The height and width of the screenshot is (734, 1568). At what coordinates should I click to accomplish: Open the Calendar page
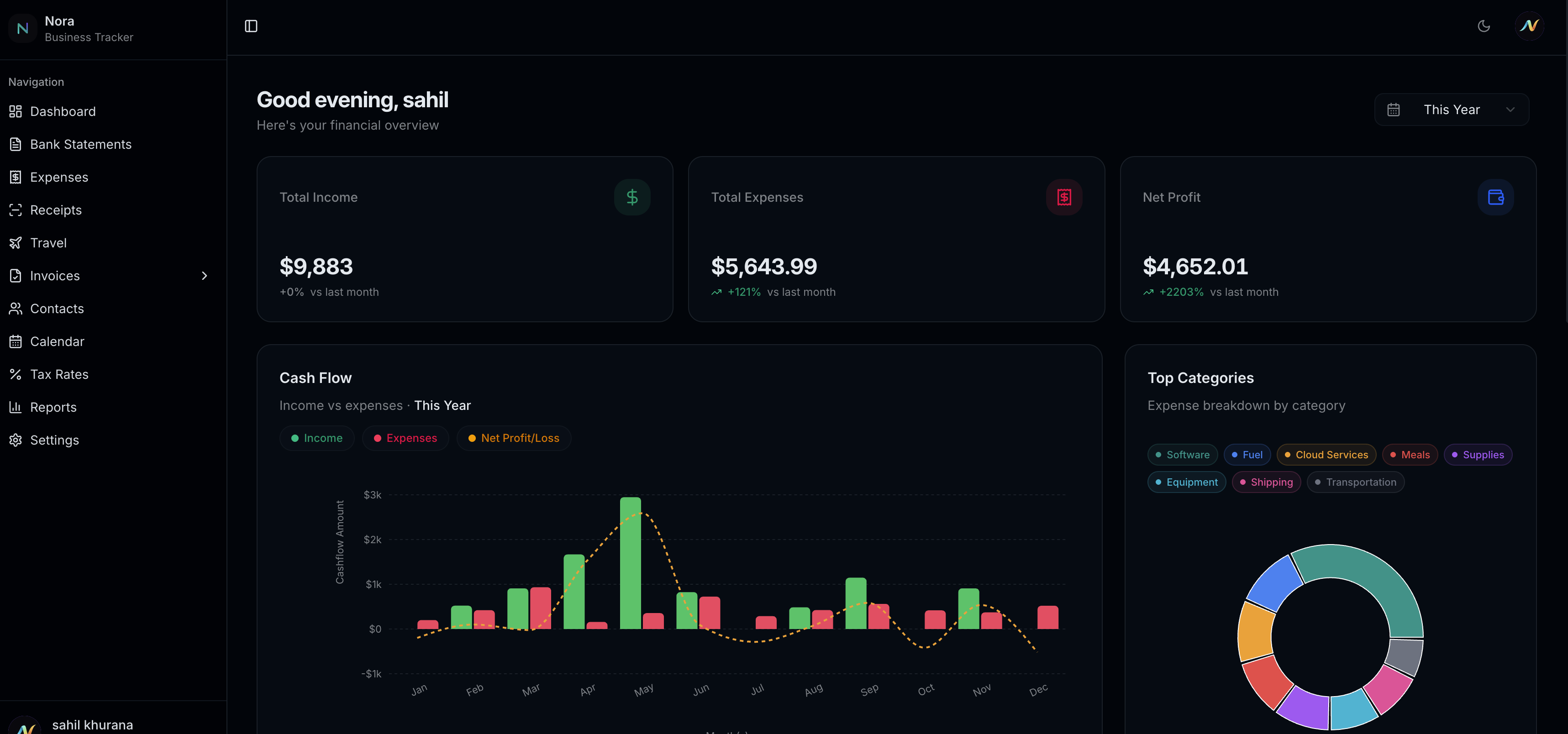(57, 341)
